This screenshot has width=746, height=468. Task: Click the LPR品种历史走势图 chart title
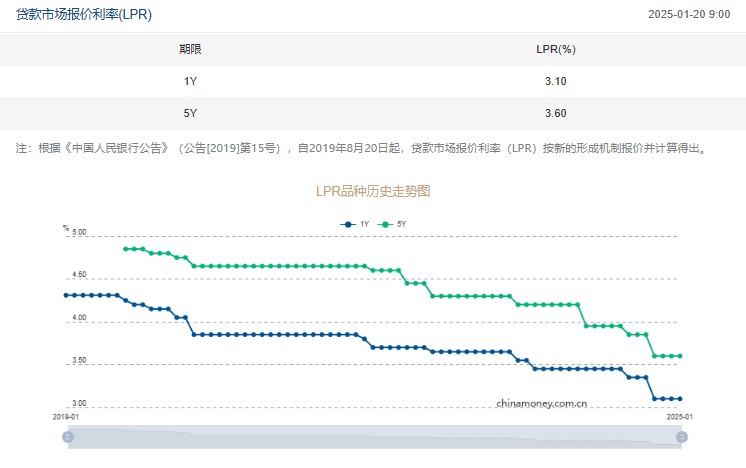(x=372, y=190)
